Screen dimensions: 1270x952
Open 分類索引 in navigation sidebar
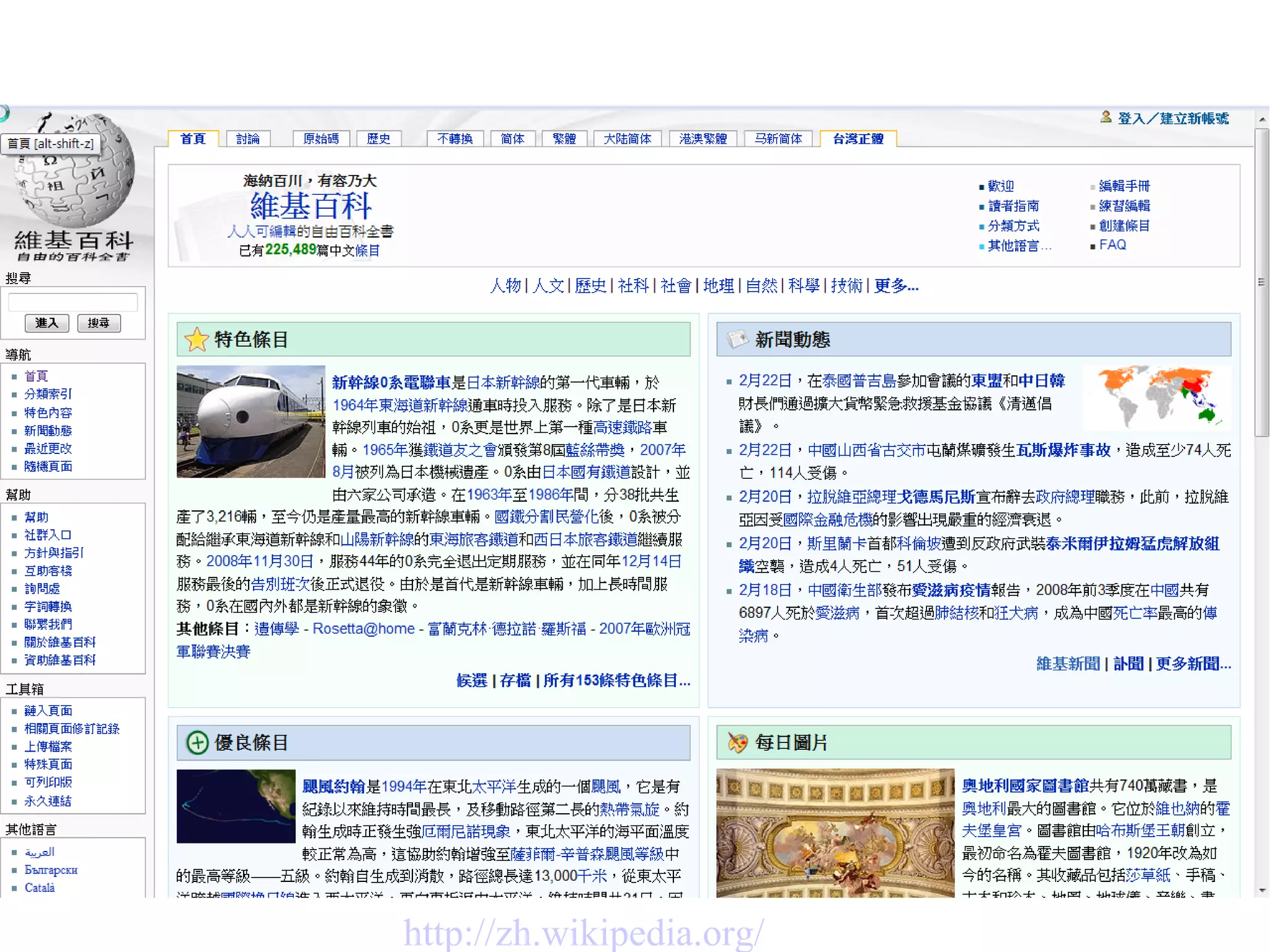click(48, 394)
